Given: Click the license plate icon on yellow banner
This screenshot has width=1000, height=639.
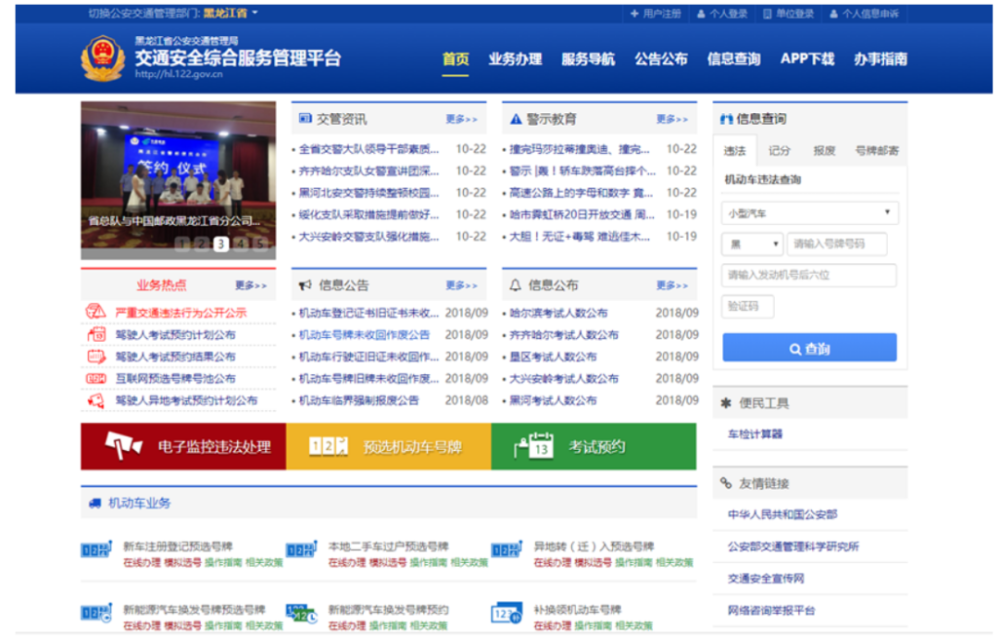Looking at the screenshot, I should [328, 446].
